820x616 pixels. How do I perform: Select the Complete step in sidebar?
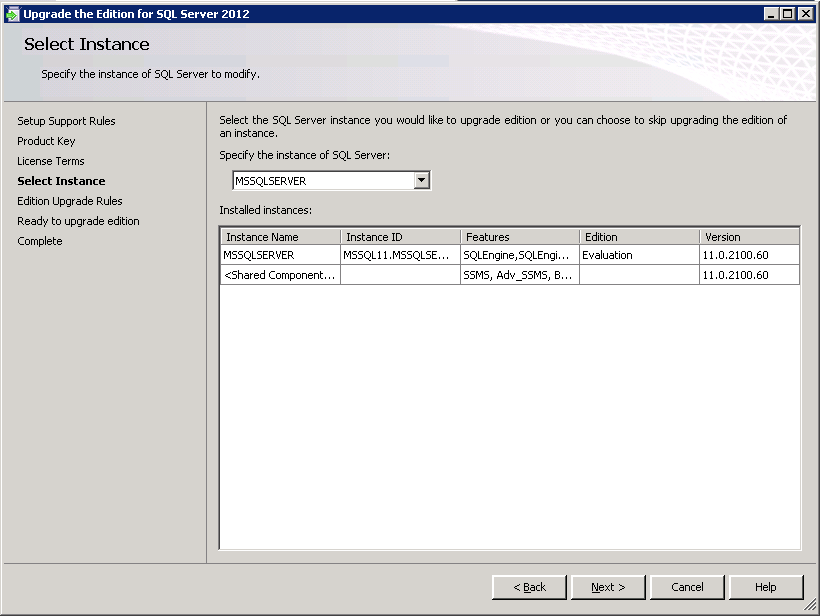40,241
